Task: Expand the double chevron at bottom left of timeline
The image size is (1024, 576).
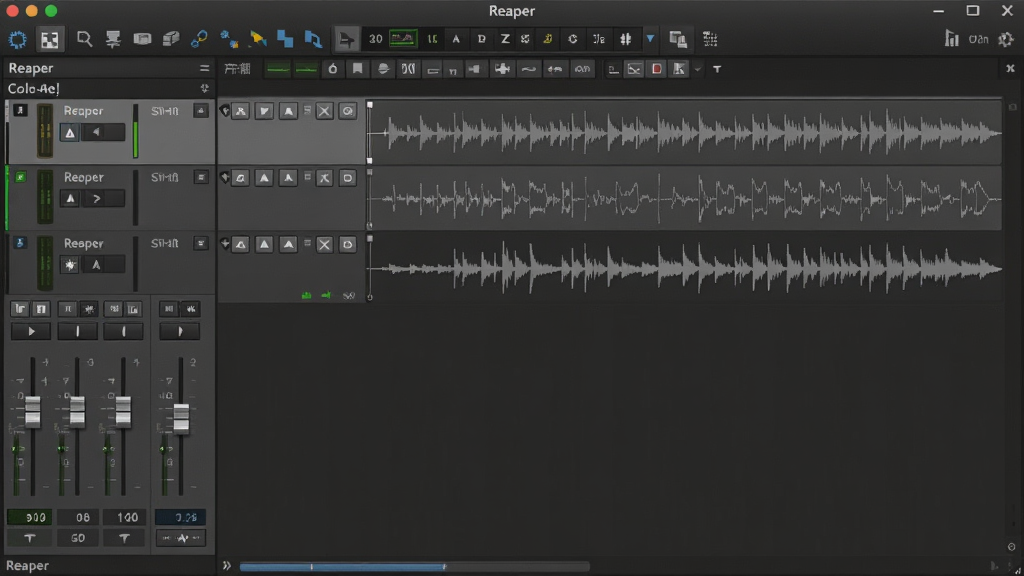Action: point(227,566)
